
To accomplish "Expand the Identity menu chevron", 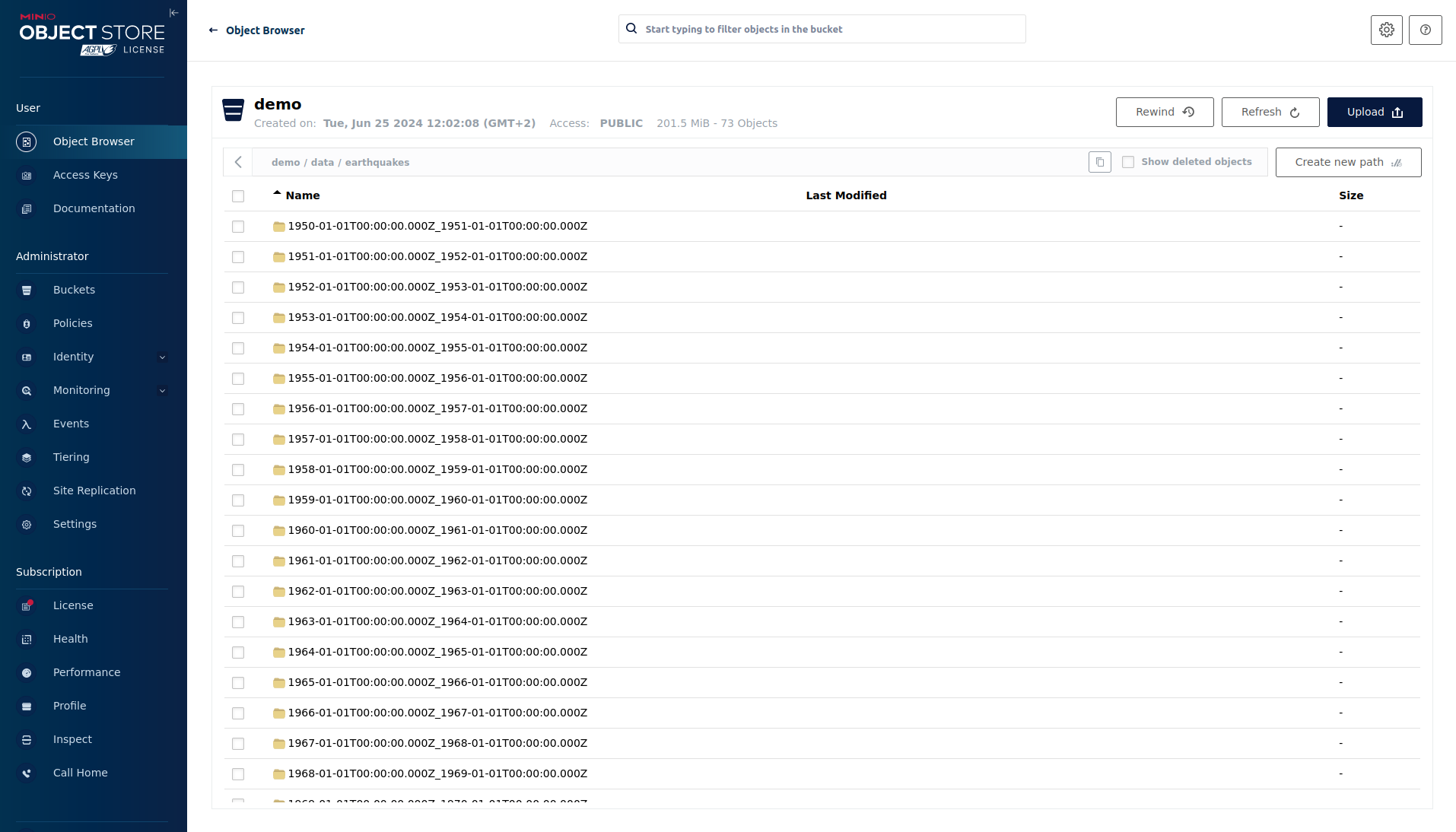I will click(162, 357).
